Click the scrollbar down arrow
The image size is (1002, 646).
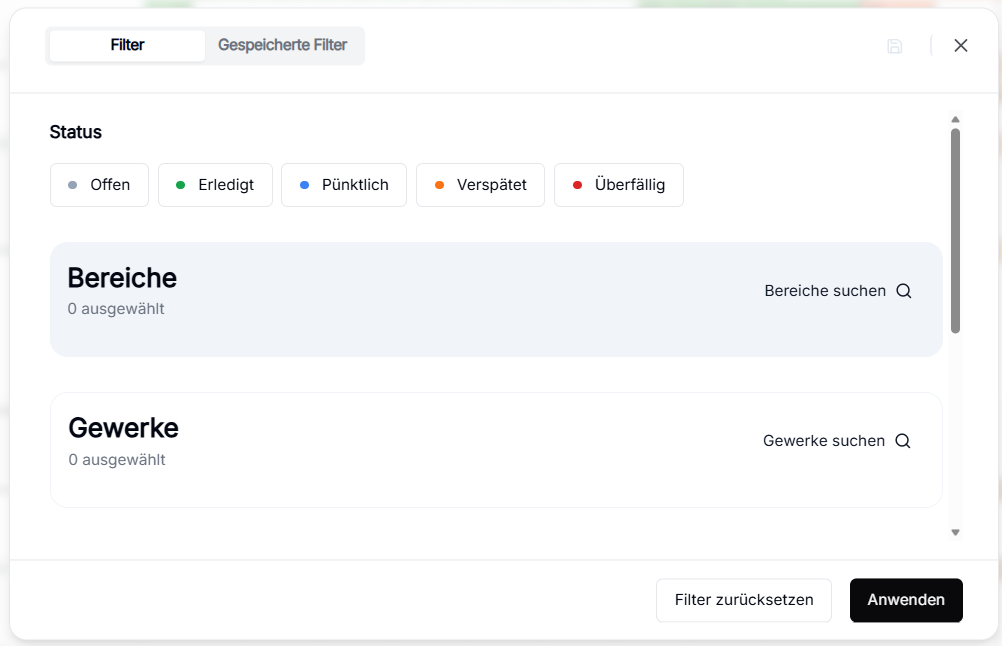955,533
